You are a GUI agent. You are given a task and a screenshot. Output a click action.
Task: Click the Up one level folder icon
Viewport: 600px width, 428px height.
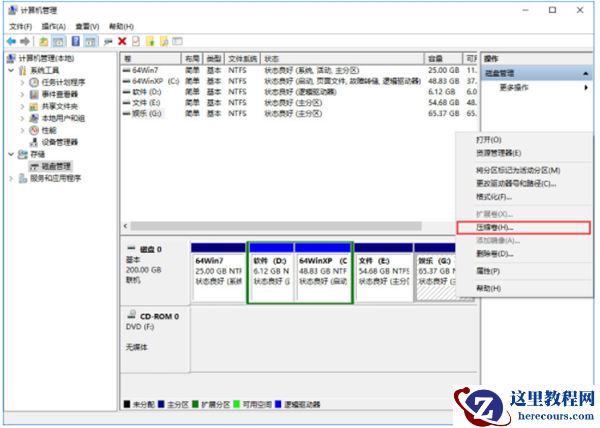click(x=44, y=41)
